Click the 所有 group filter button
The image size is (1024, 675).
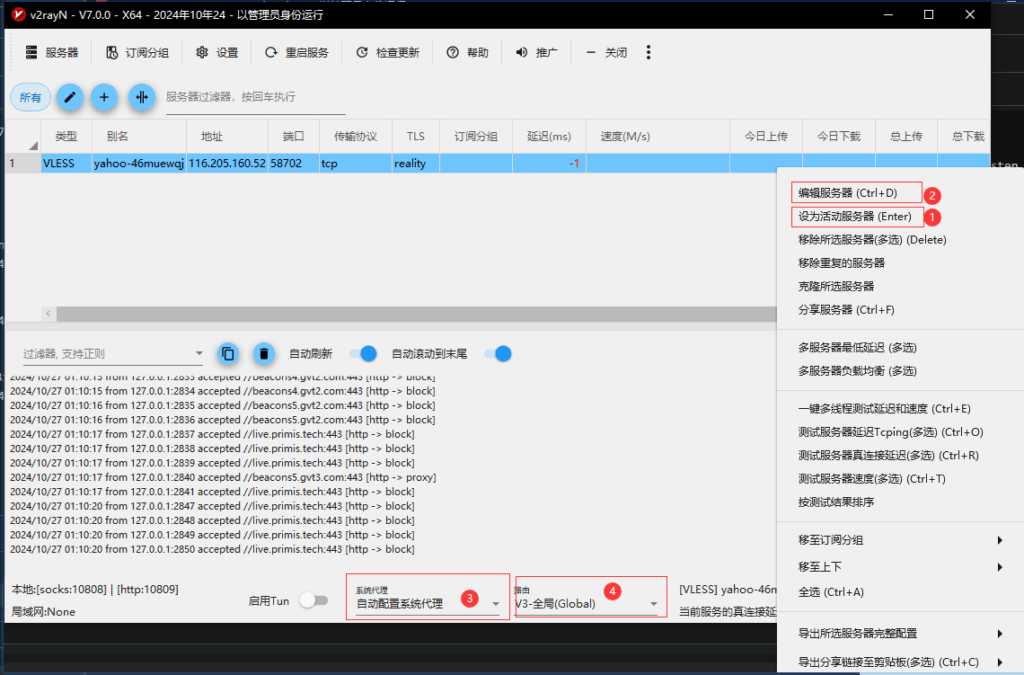[30, 97]
